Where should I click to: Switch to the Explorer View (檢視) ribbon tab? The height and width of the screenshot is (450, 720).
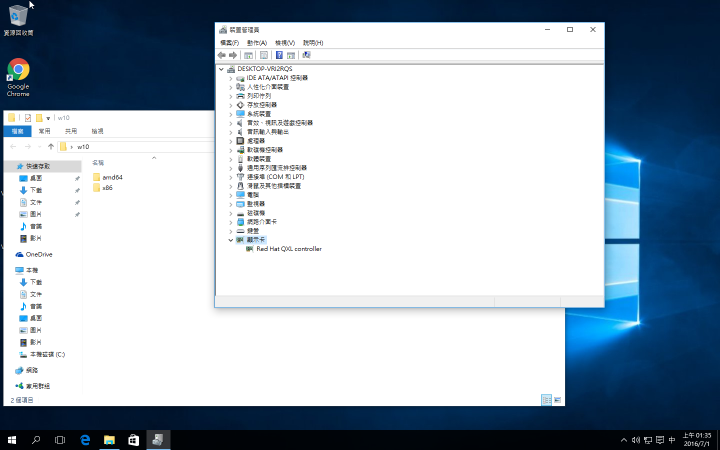tap(97, 131)
